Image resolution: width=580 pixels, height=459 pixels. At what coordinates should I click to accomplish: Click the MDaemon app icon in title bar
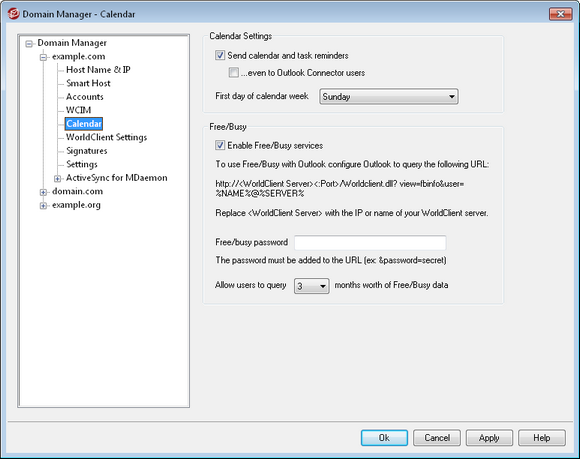[x=13, y=14]
